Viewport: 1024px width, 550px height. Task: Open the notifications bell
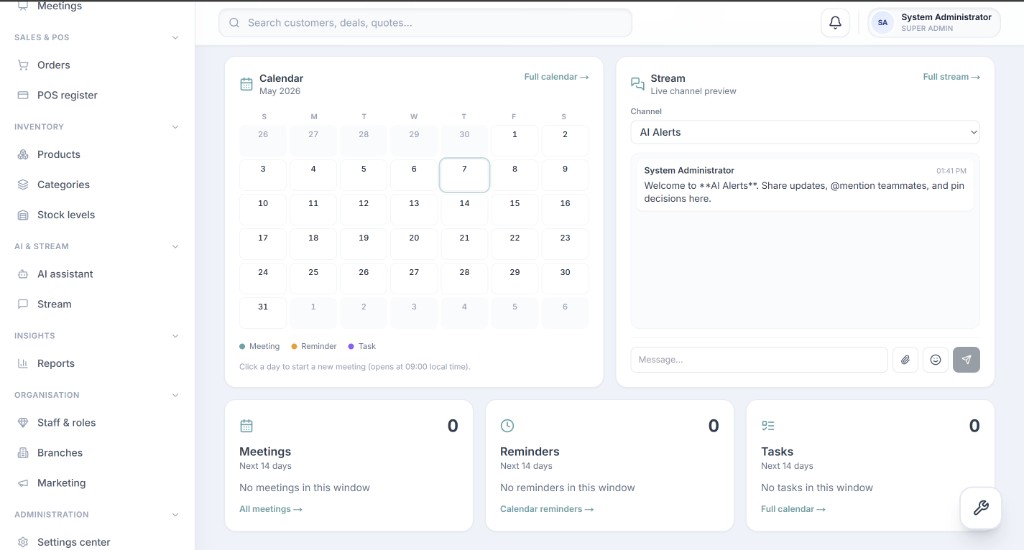[835, 23]
